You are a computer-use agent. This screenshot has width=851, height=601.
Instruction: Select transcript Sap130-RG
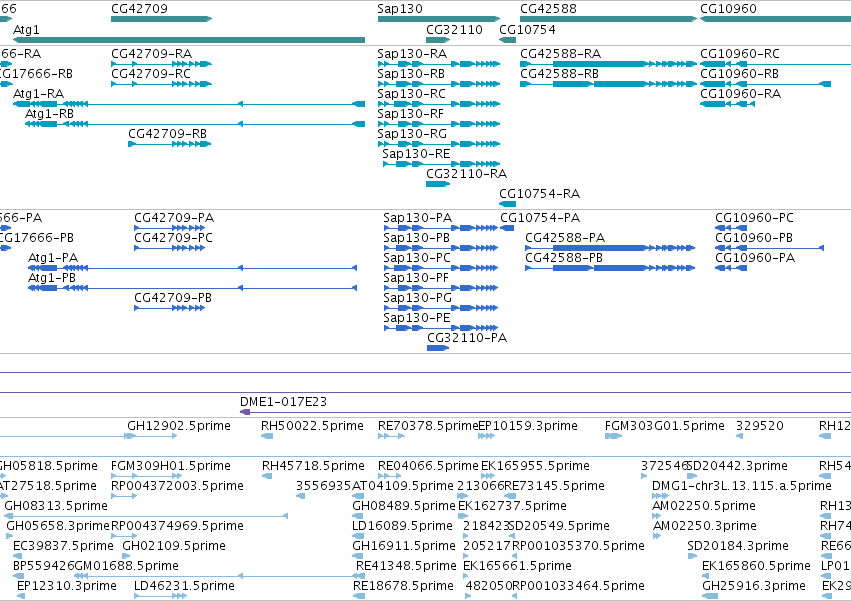click(439, 144)
